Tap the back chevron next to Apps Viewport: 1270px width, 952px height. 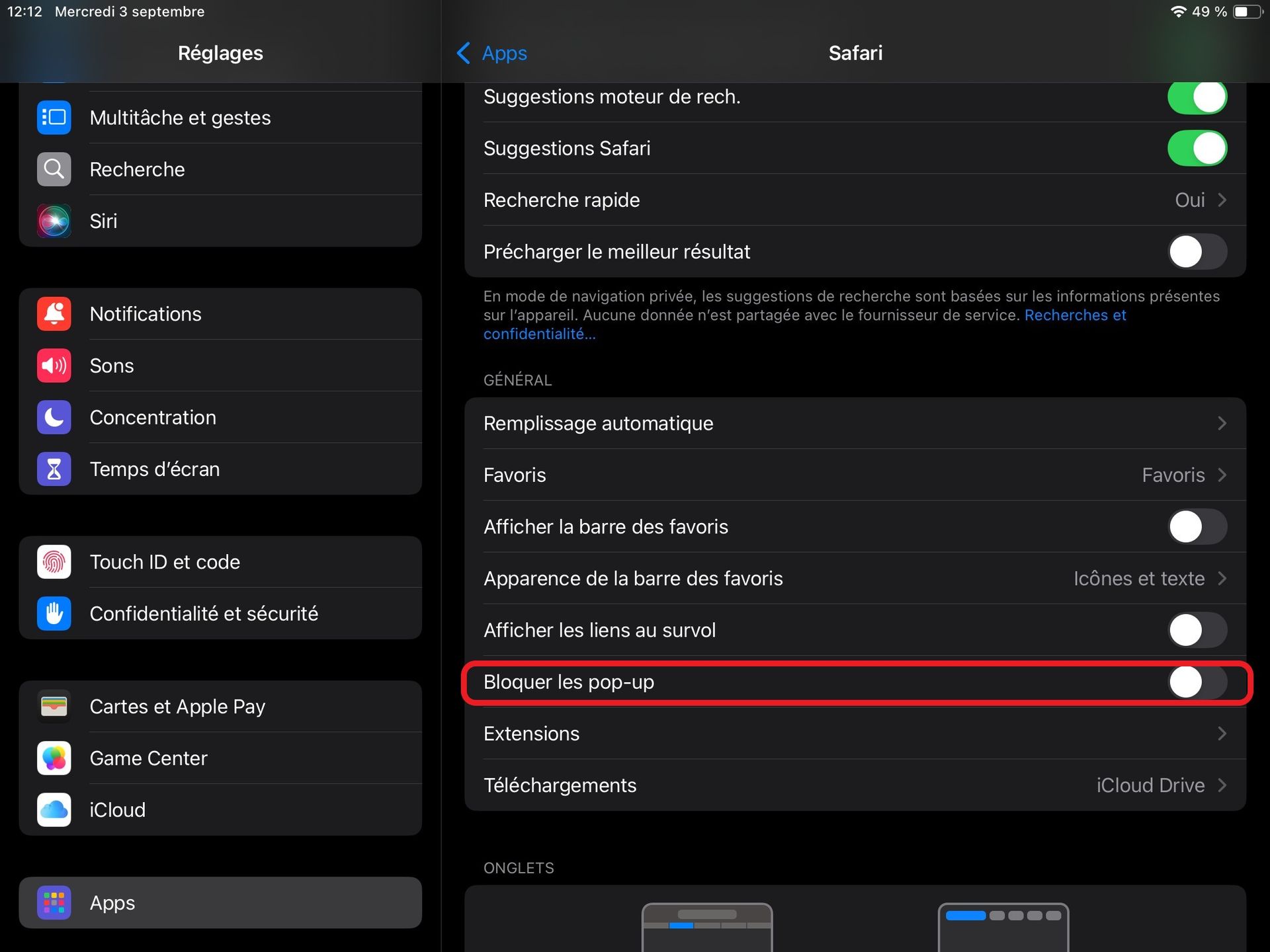(464, 53)
